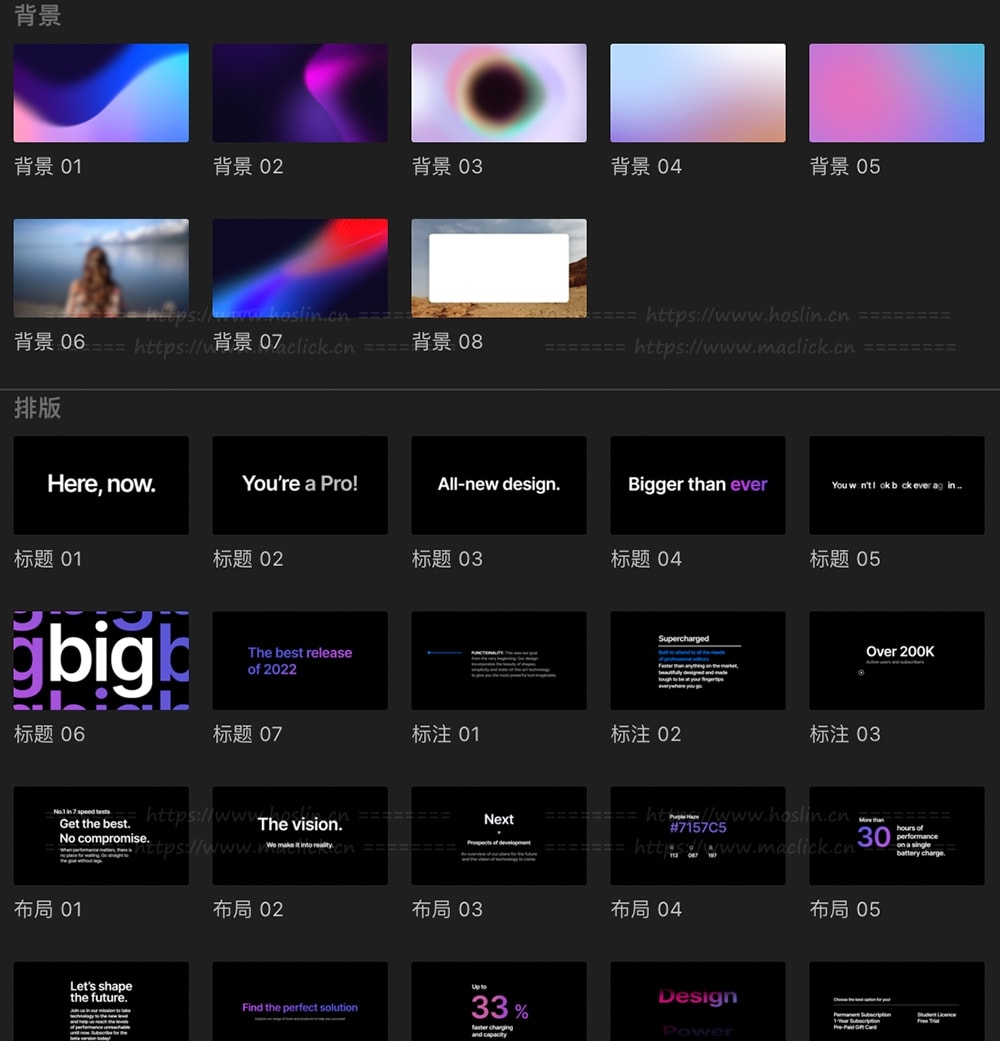
Task: Click the 背景 08 label
Action: [447, 341]
